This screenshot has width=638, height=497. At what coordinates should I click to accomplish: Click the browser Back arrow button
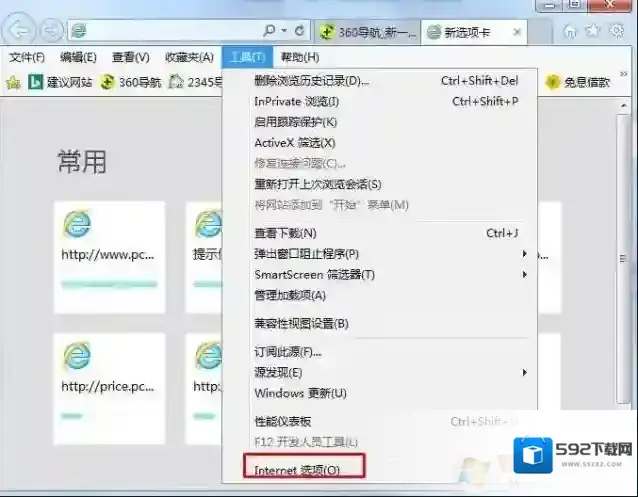pos(19,30)
